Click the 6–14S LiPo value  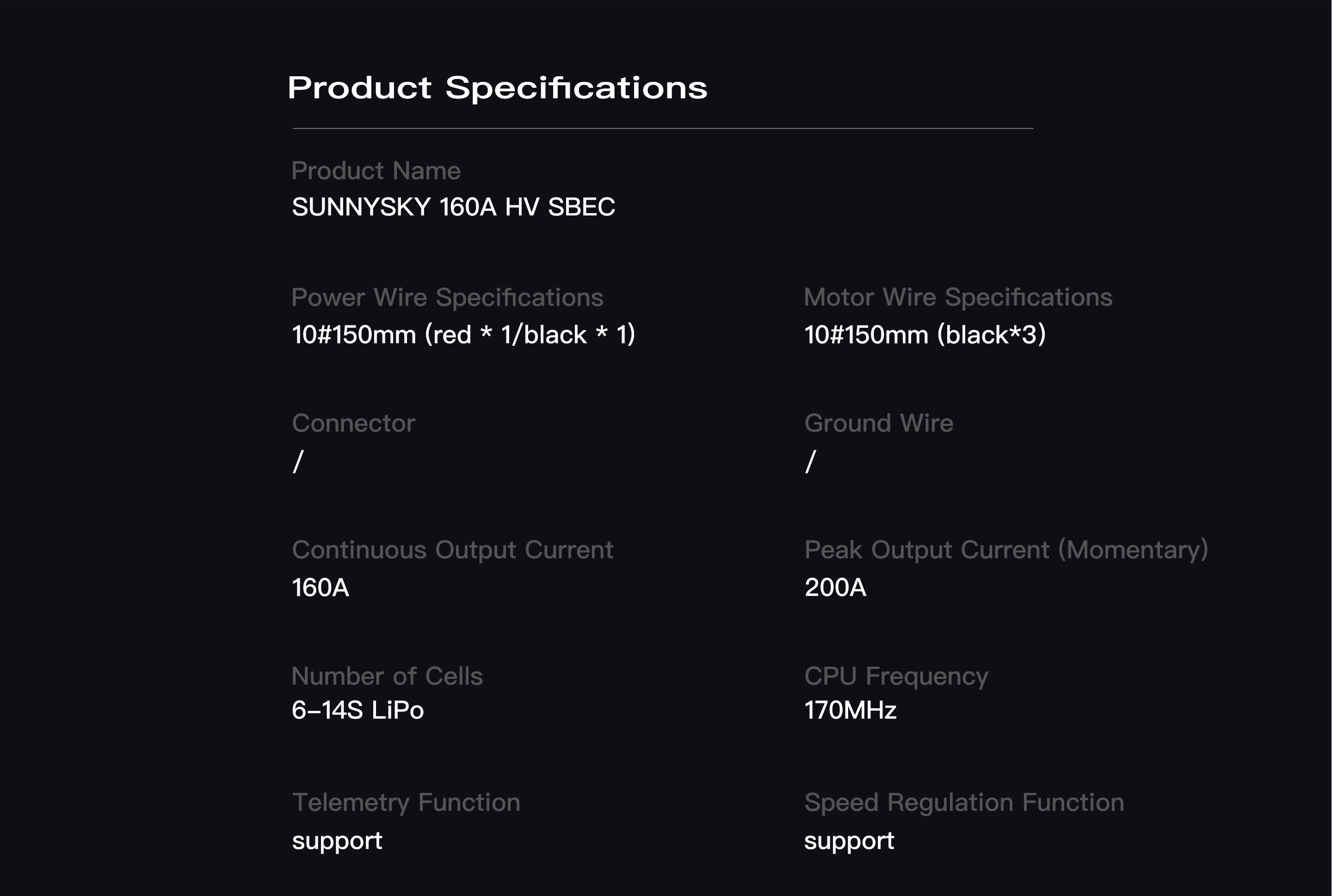coord(358,710)
